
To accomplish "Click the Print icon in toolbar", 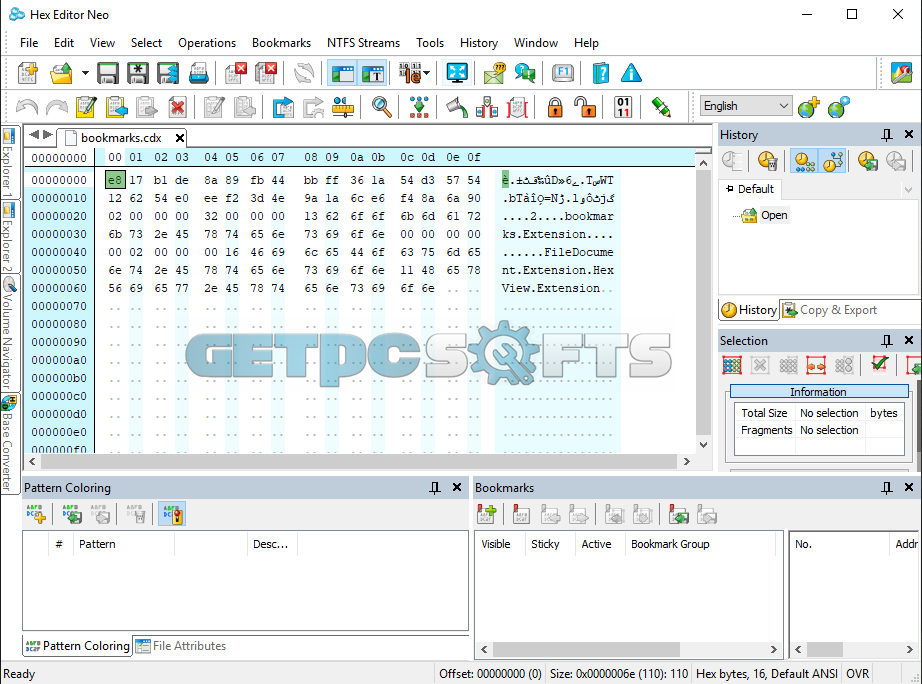I will (x=199, y=74).
